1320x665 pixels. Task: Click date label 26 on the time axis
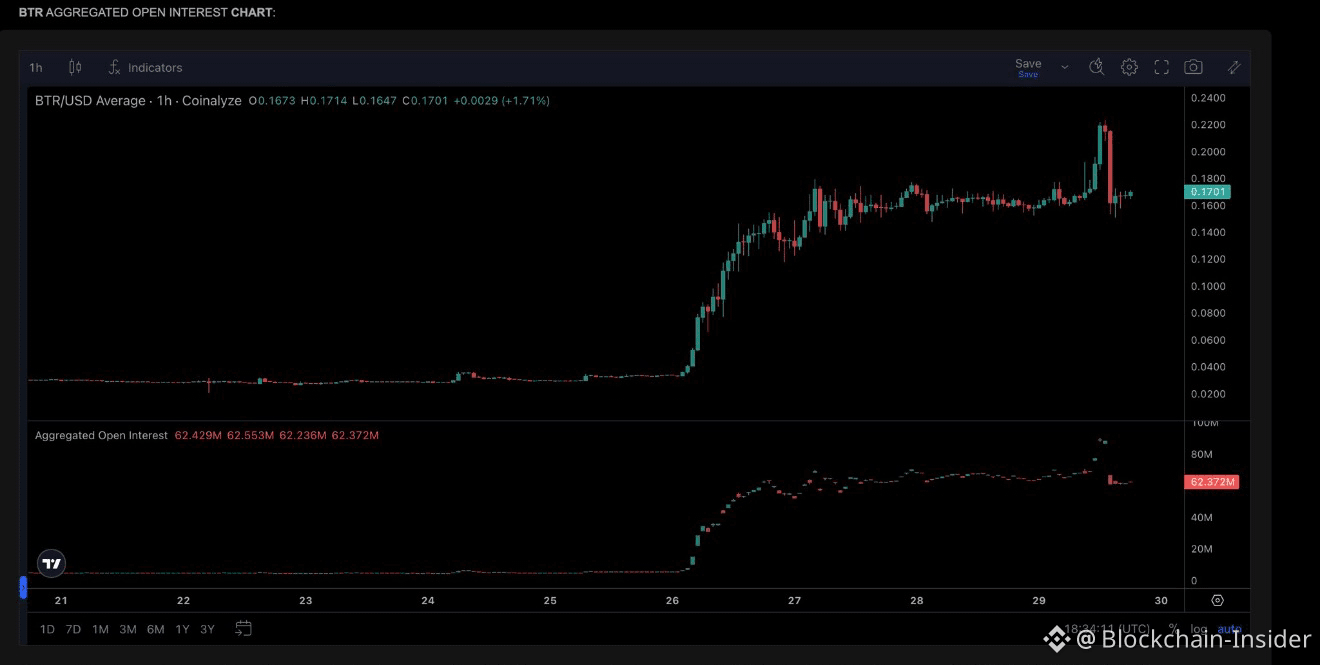tap(672, 601)
